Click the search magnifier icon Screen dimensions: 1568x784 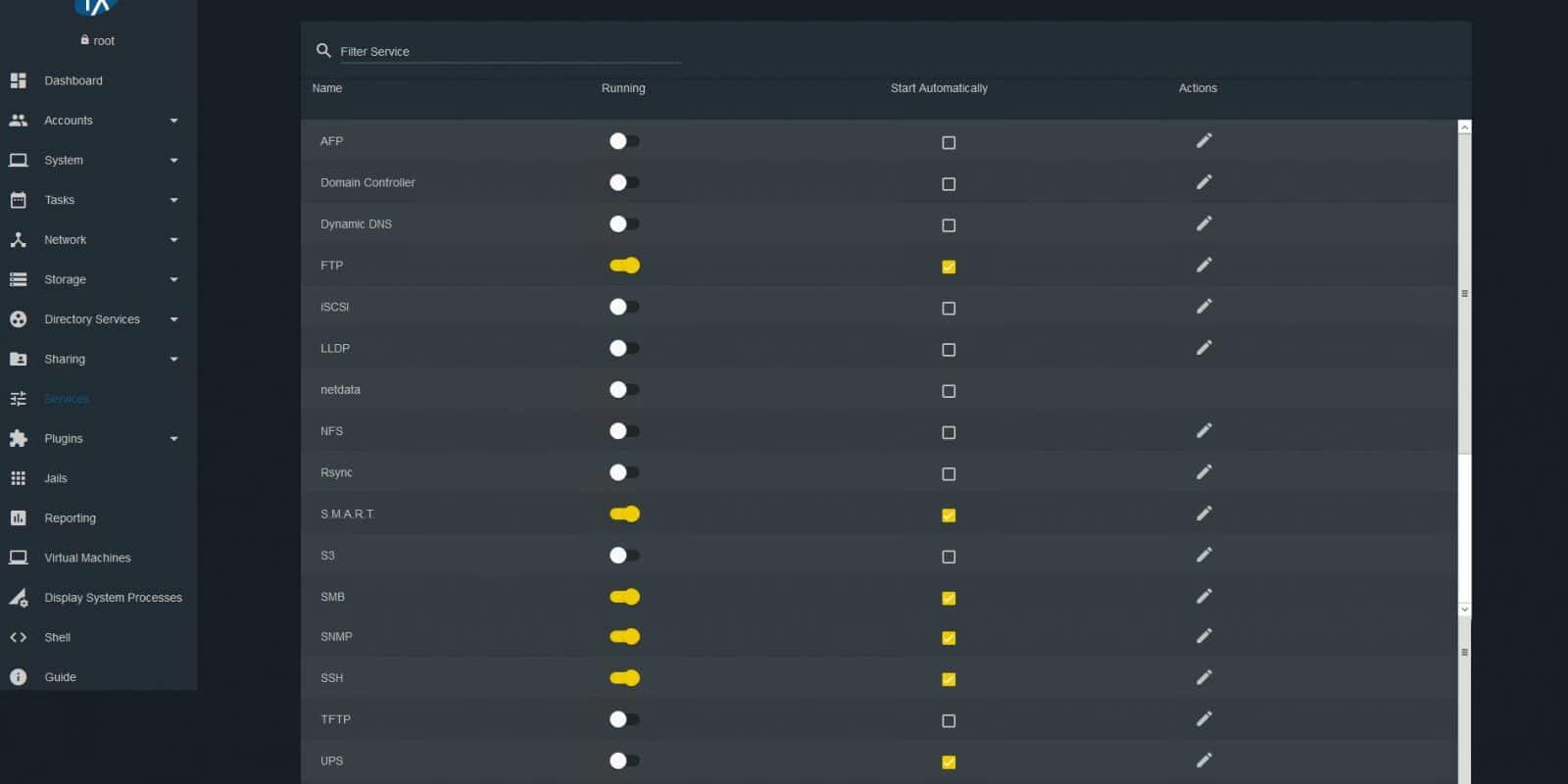[x=323, y=50]
